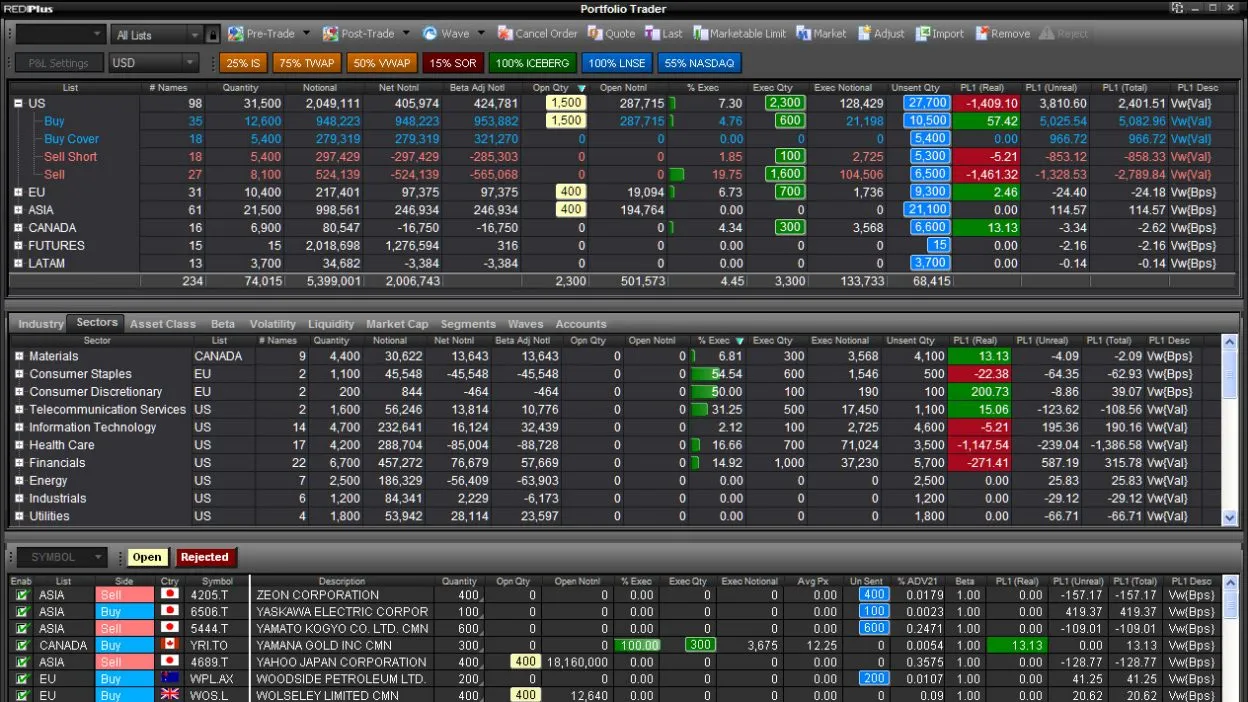Click the 15% SOR red swatch button
The height and width of the screenshot is (702, 1248).
453,63
